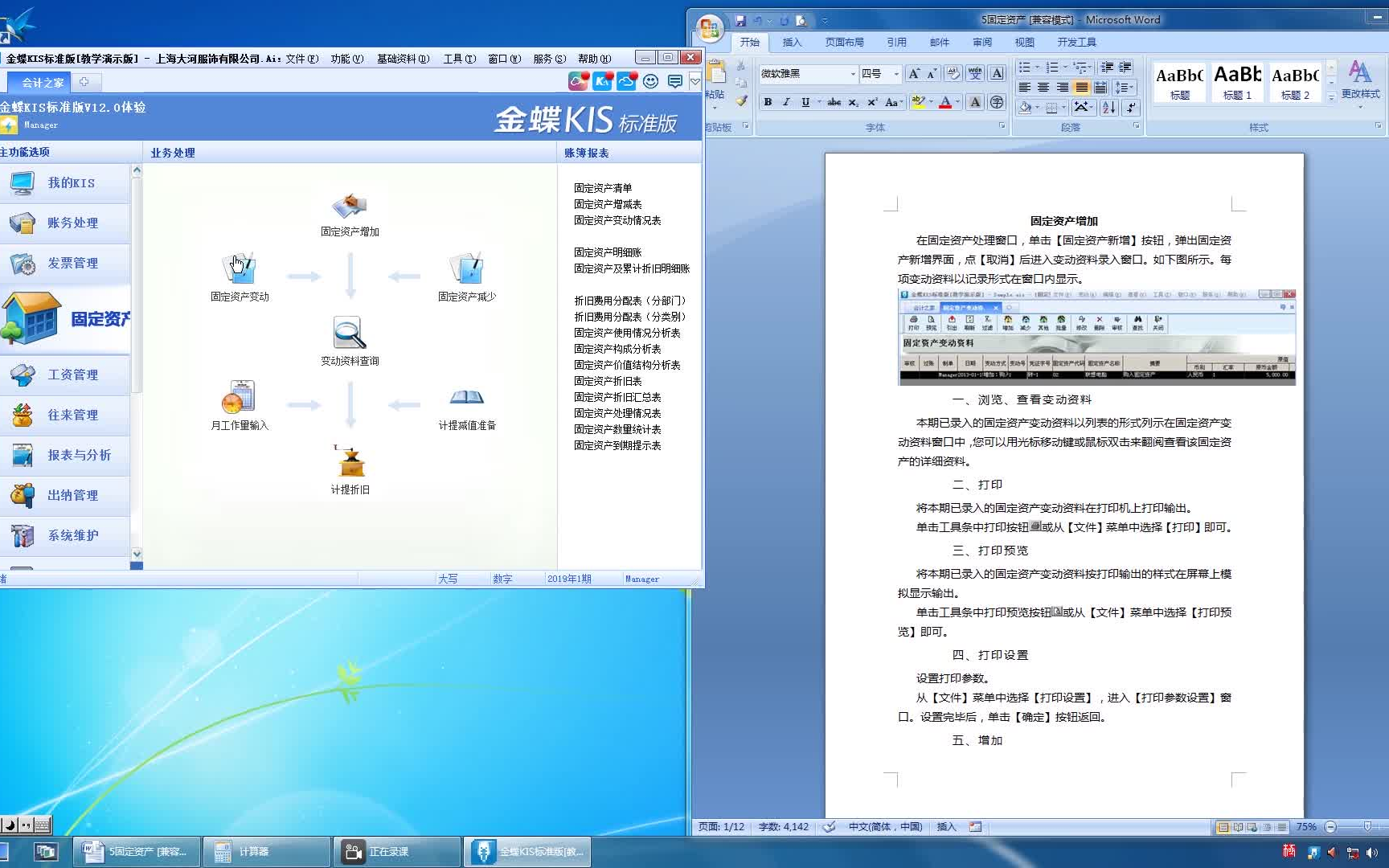Select 系统维护 in the sidebar

[x=65, y=536]
